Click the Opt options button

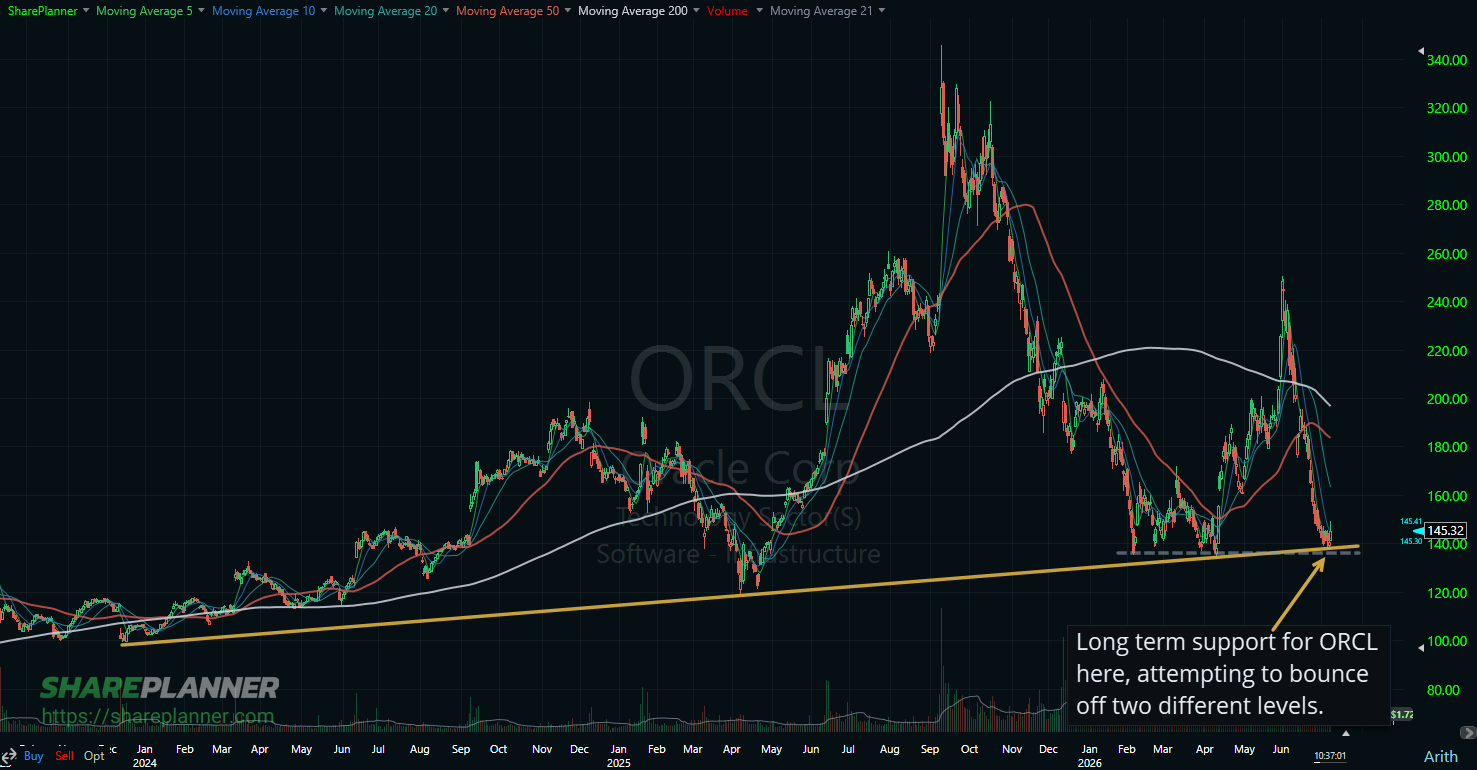[94, 756]
